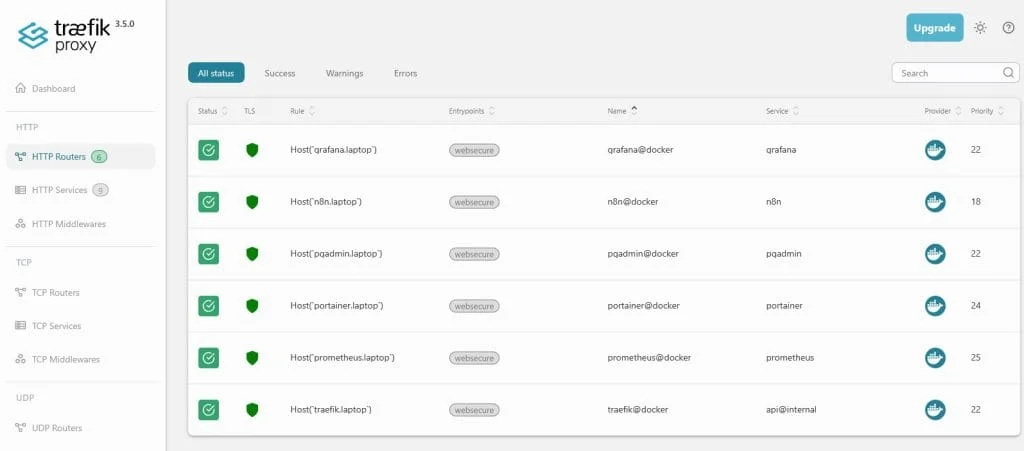Viewport: 1024px width, 451px height.
Task: Open the help question mark icon
Action: 1008,28
